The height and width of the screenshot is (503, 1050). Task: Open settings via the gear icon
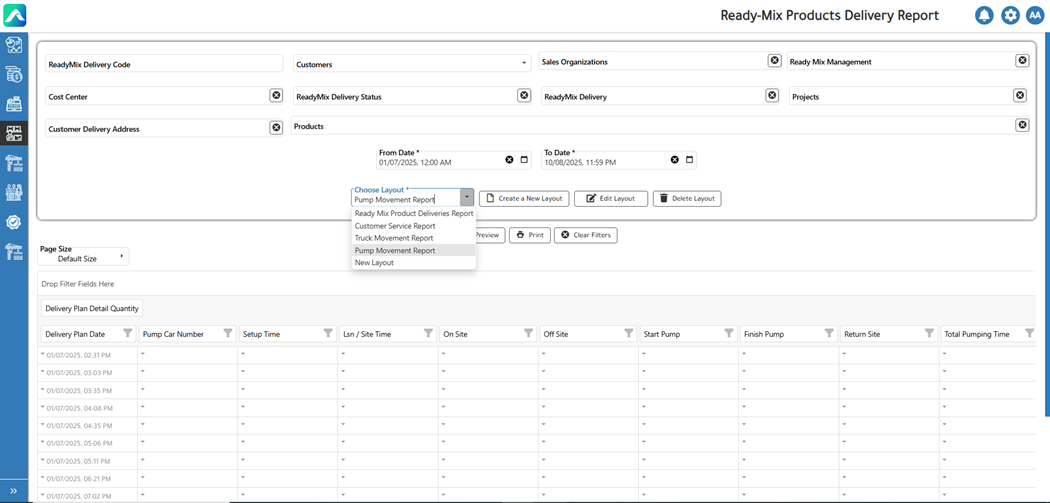(x=1010, y=16)
